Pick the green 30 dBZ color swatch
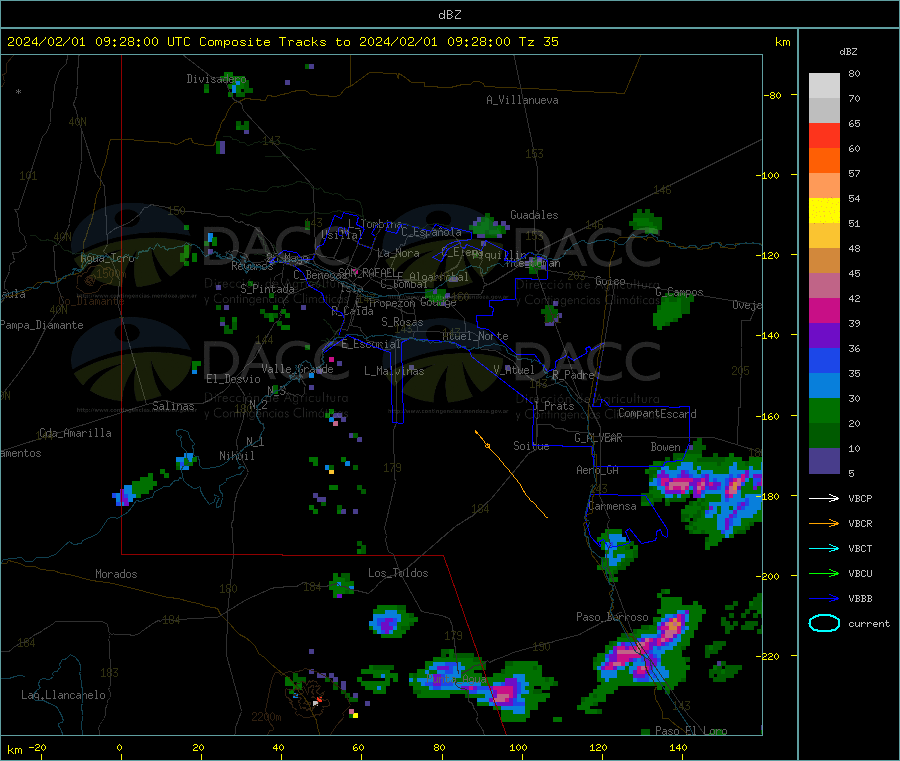This screenshot has height=761, width=900. pyautogui.click(x=824, y=410)
